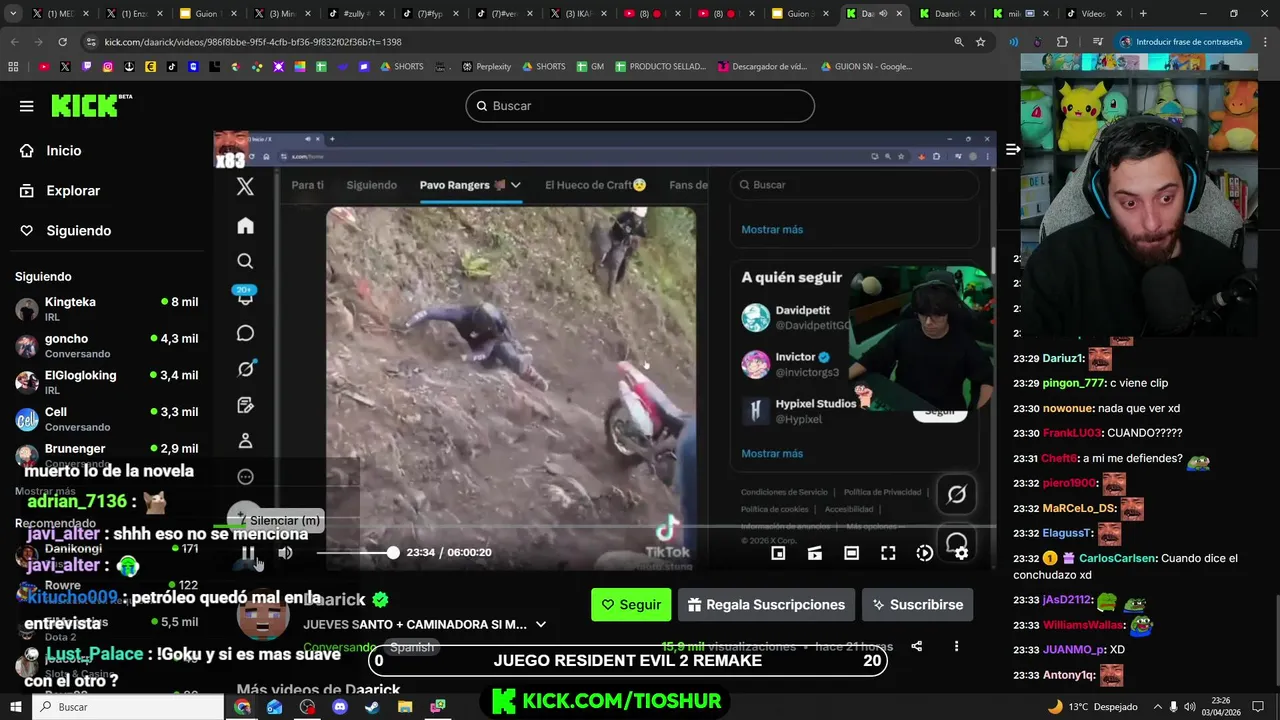This screenshot has width=1280, height=720.
Task: Switch player to theater mode
Action: [851, 553]
